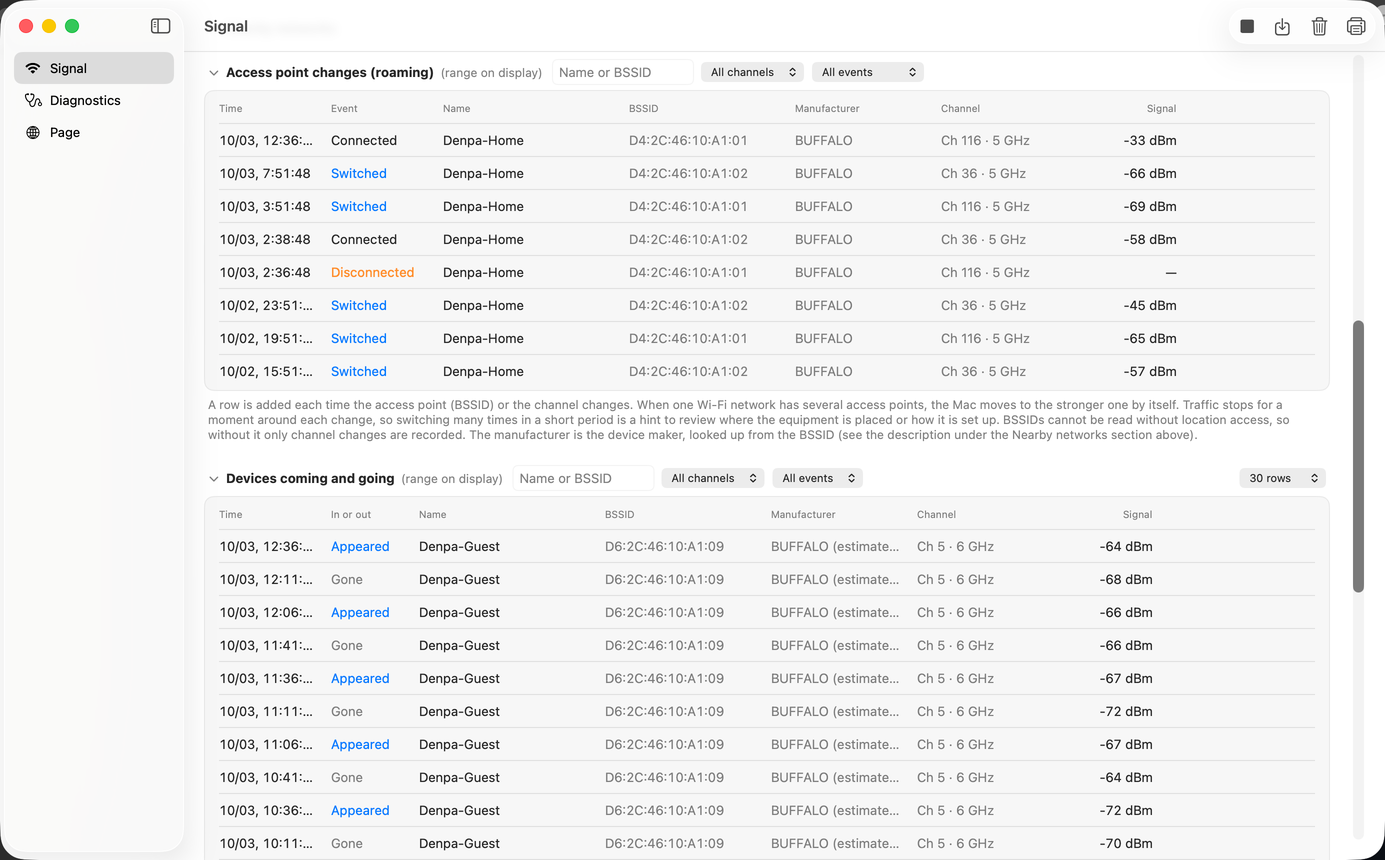Collapse the Access point changes section
The width and height of the screenshot is (1385, 860).
(213, 73)
